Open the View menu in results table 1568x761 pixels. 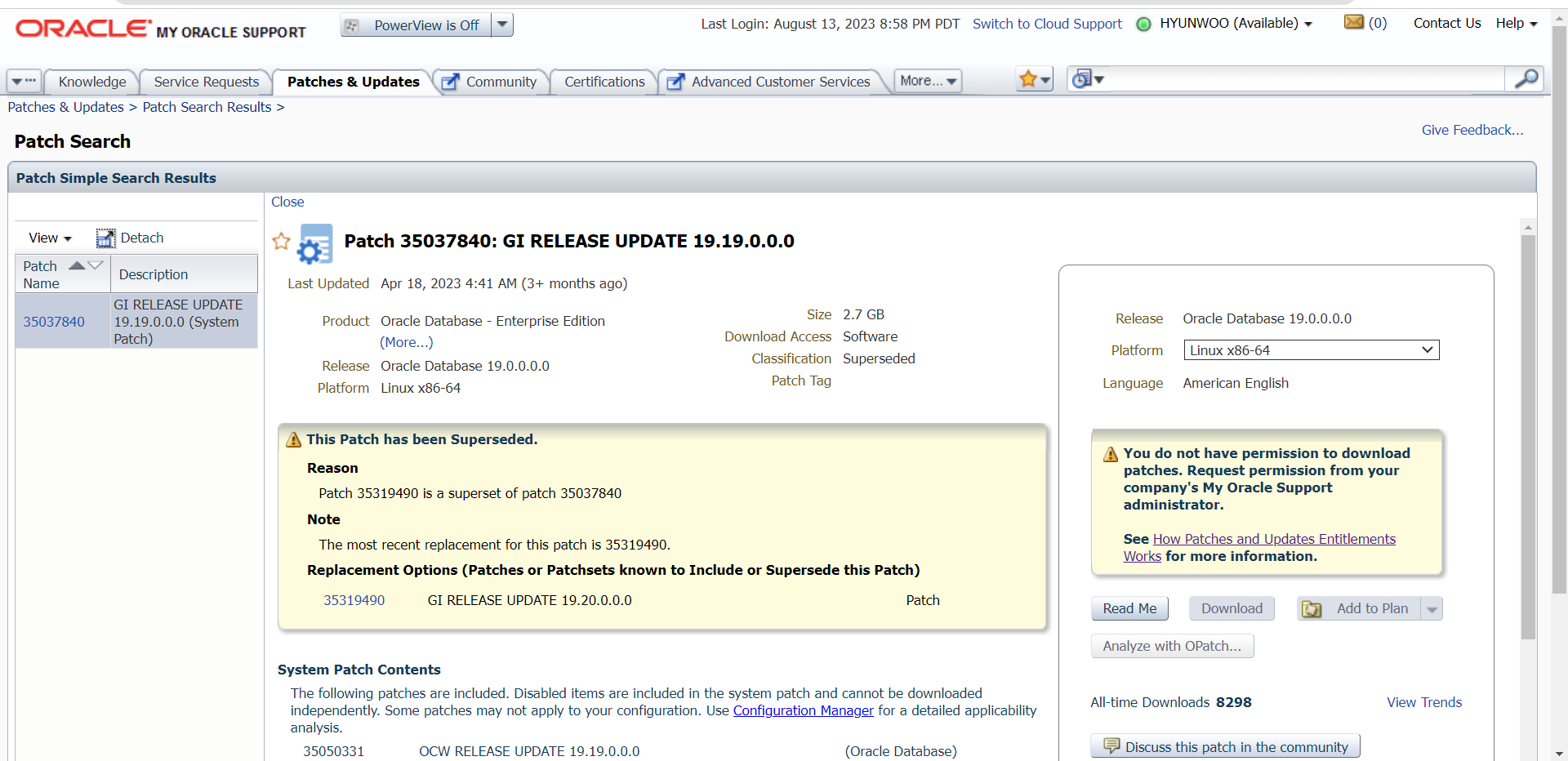pos(50,238)
